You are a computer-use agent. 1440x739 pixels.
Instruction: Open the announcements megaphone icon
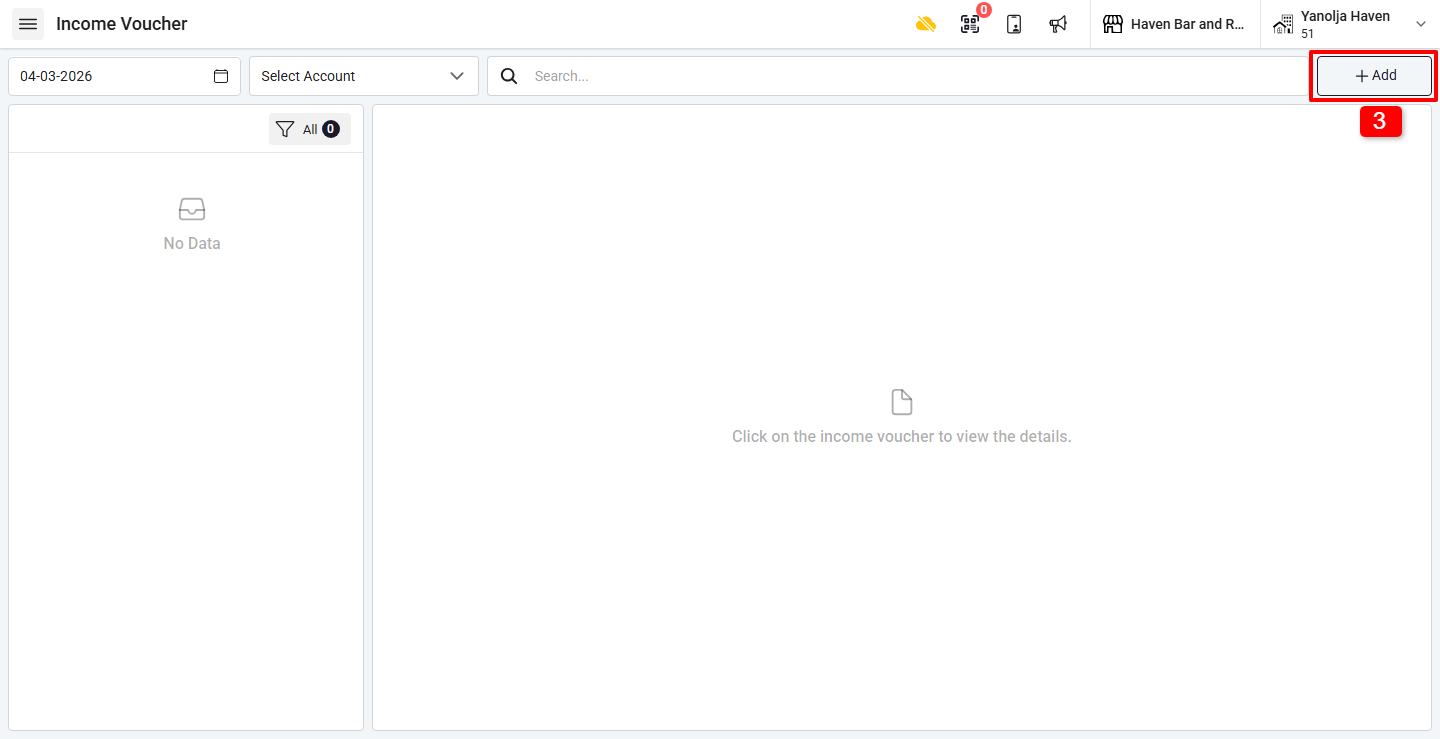pos(1058,24)
